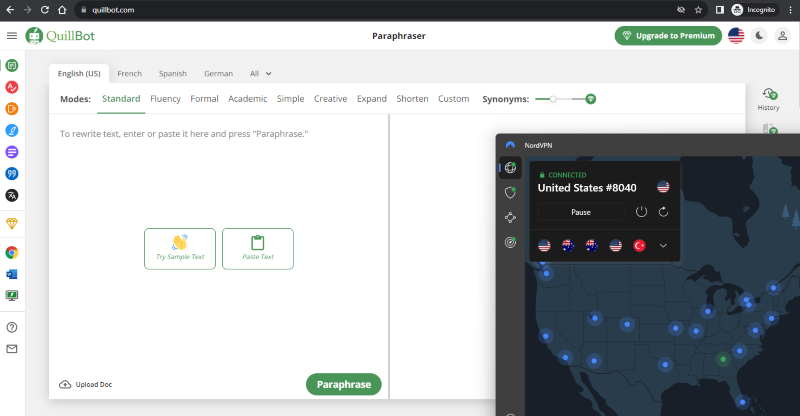The width and height of the screenshot is (800, 416).
Task: Select the Fluency paraphrase mode
Action: 165,99
